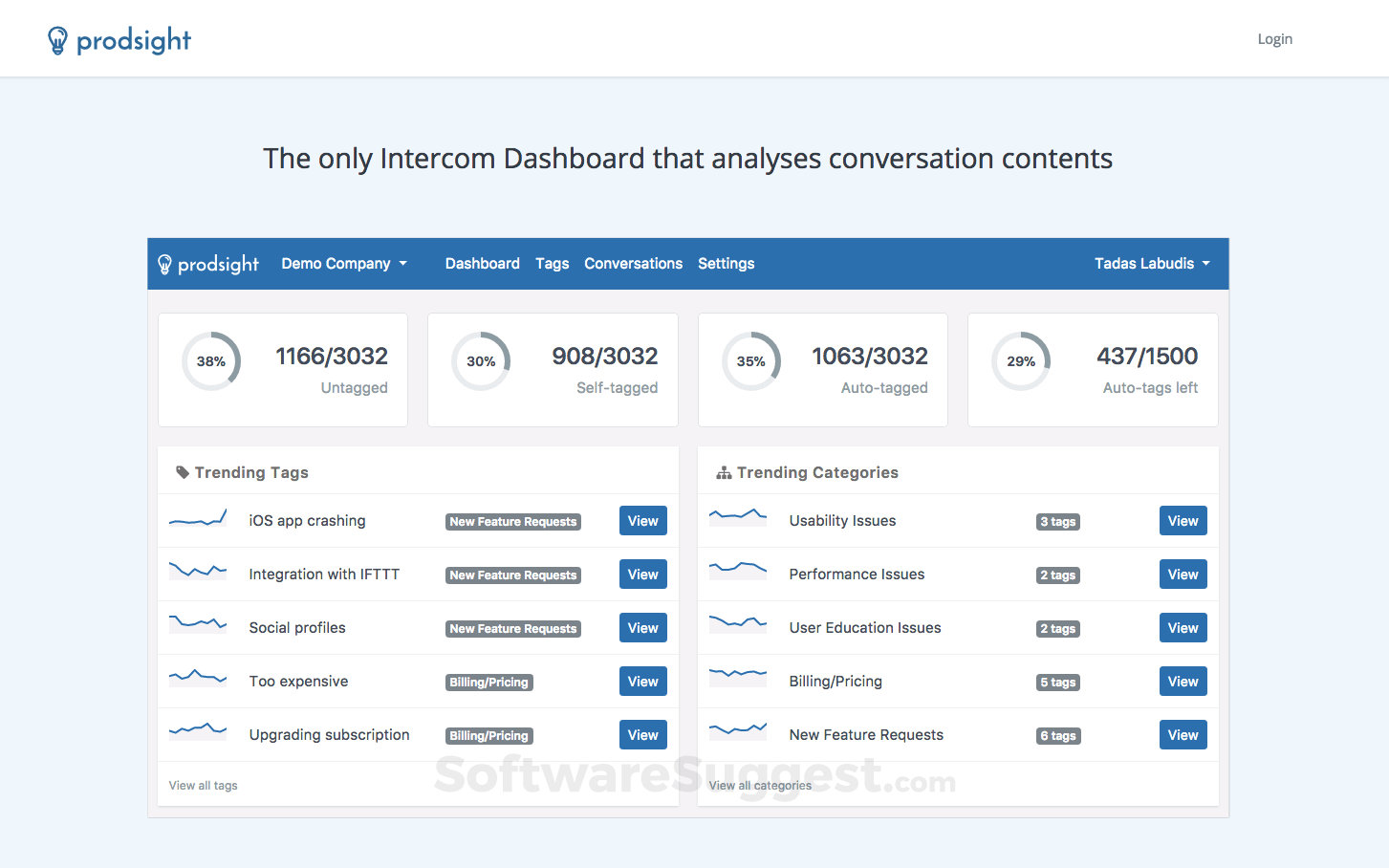Click the 5 tags badge for Billing/Pricing
Image resolution: width=1389 pixels, height=868 pixels.
[1058, 683]
